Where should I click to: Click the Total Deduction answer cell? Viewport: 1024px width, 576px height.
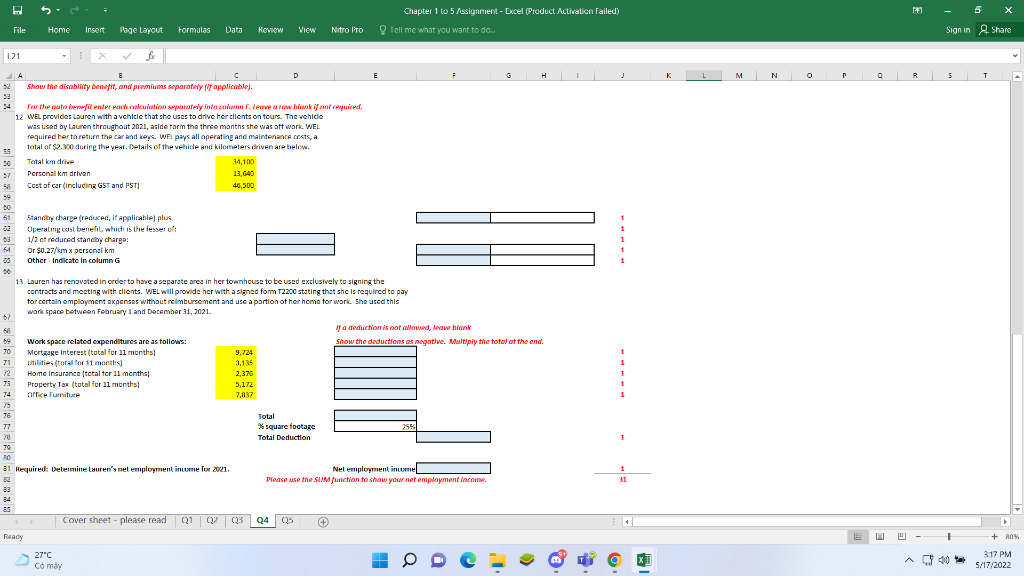(x=453, y=437)
